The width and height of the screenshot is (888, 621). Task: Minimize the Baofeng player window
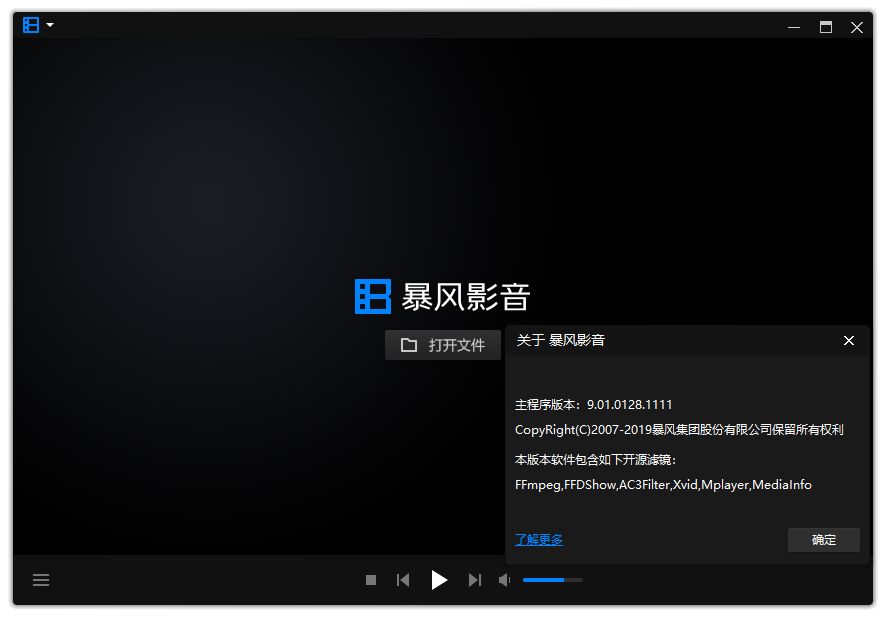coord(793,27)
